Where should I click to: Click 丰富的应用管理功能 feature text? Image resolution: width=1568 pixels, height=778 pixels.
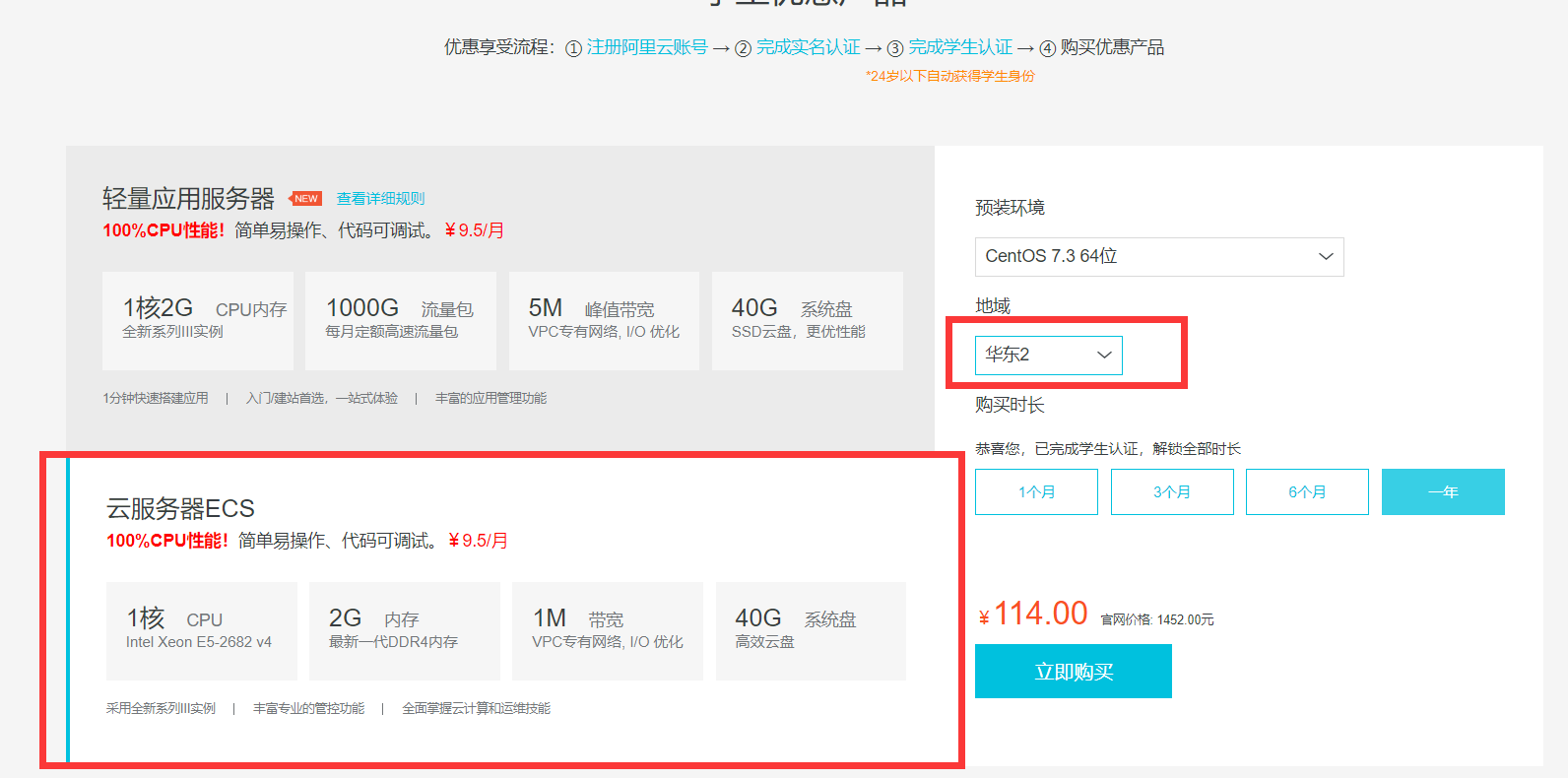[x=490, y=398]
